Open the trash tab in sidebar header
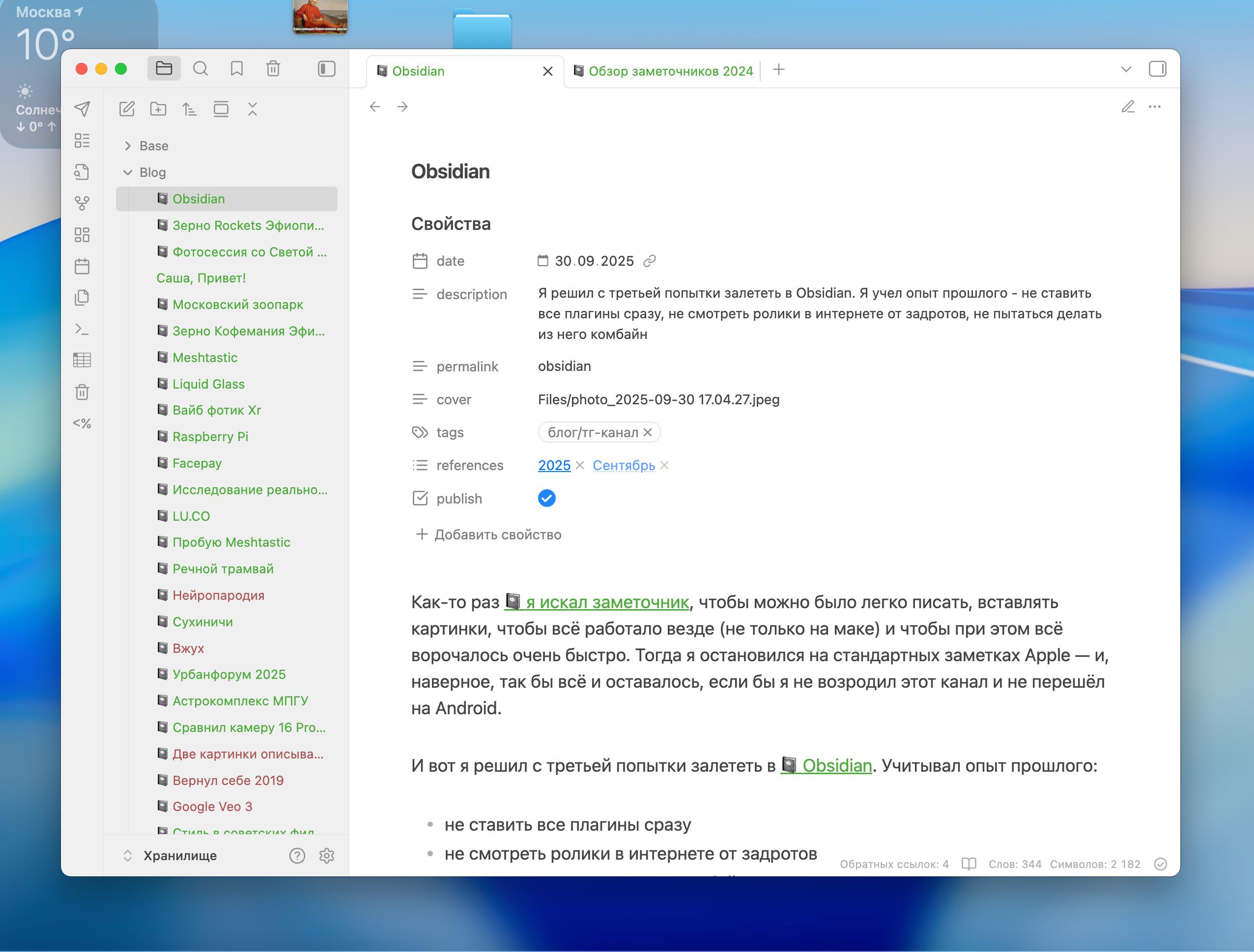Image resolution: width=1254 pixels, height=952 pixels. [273, 69]
